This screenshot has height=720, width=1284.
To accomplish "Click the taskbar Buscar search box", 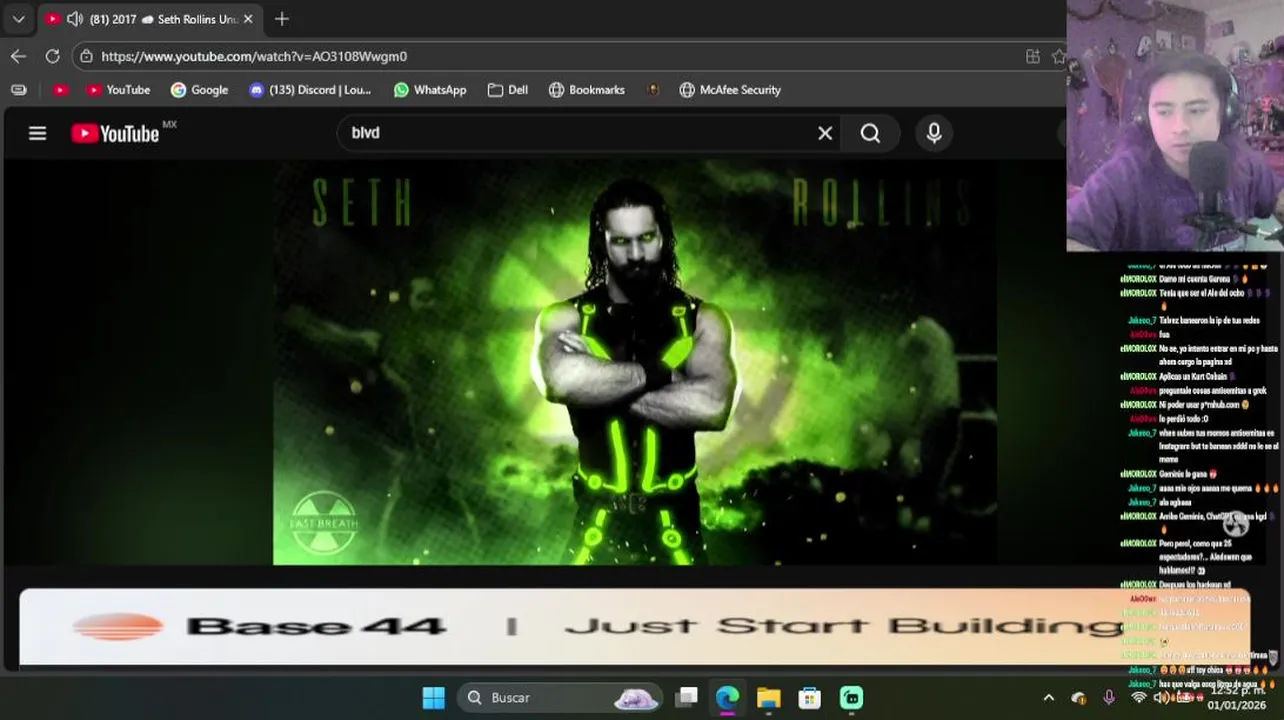I will [561, 698].
